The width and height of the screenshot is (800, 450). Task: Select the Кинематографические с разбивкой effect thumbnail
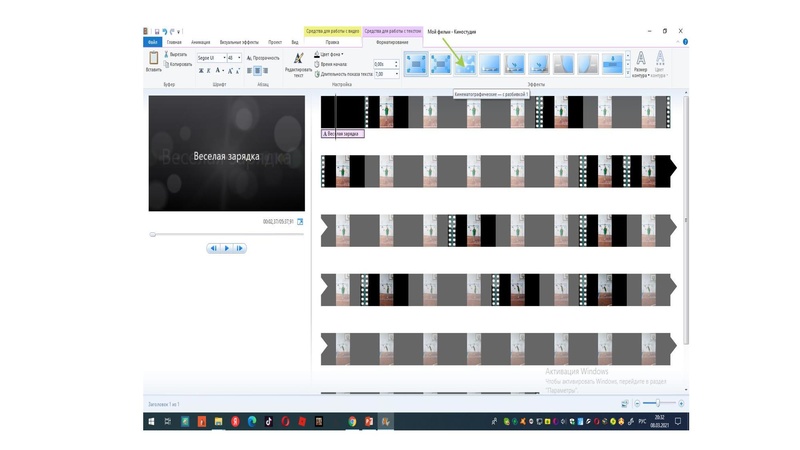pyautogui.click(x=463, y=63)
